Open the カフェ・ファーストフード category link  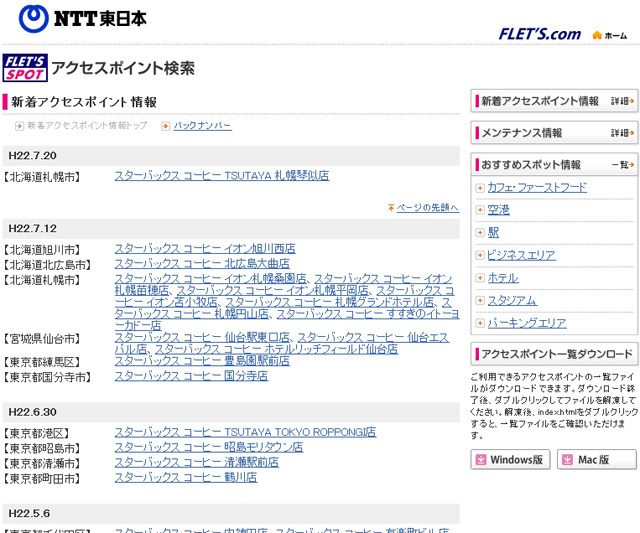tap(537, 188)
